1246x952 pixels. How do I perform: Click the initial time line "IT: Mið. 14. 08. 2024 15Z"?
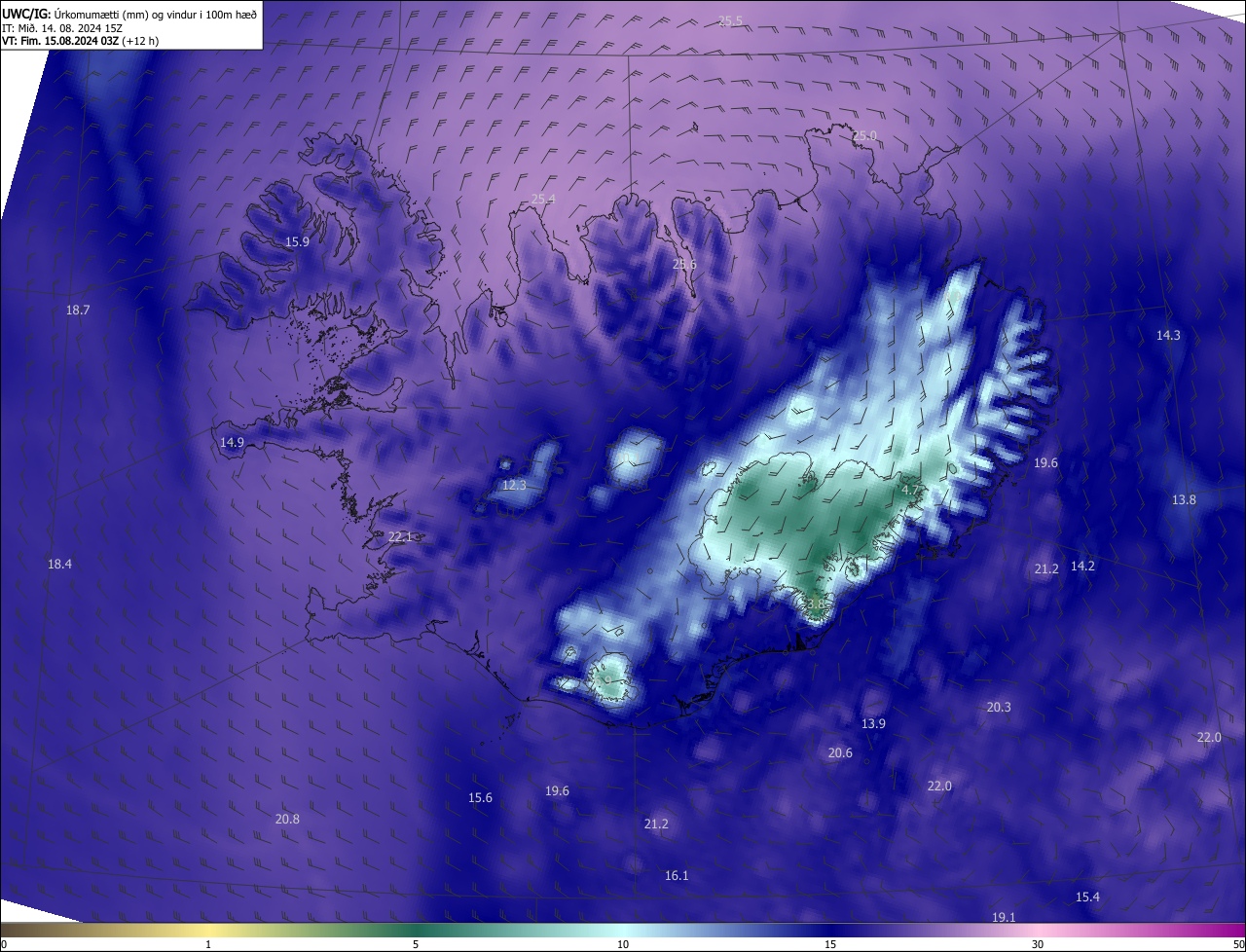(x=60, y=27)
